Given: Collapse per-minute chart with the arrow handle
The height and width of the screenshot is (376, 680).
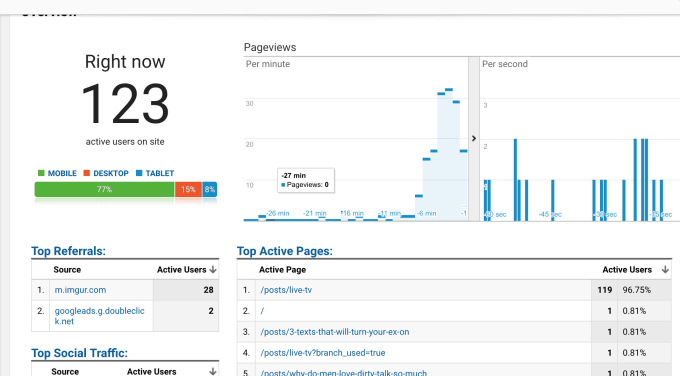Looking at the screenshot, I should click(x=474, y=138).
